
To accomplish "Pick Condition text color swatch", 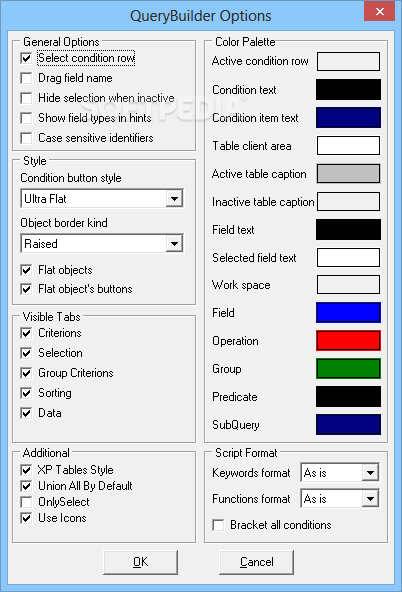I will coord(348,89).
